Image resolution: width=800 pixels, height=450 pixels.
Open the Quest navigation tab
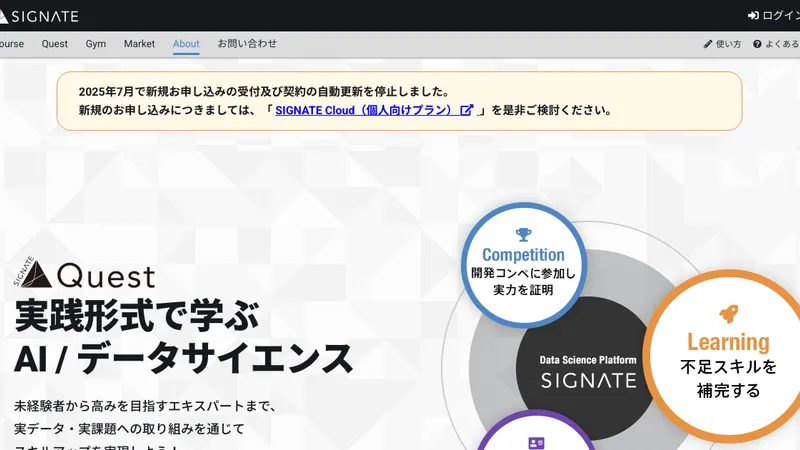(x=55, y=44)
